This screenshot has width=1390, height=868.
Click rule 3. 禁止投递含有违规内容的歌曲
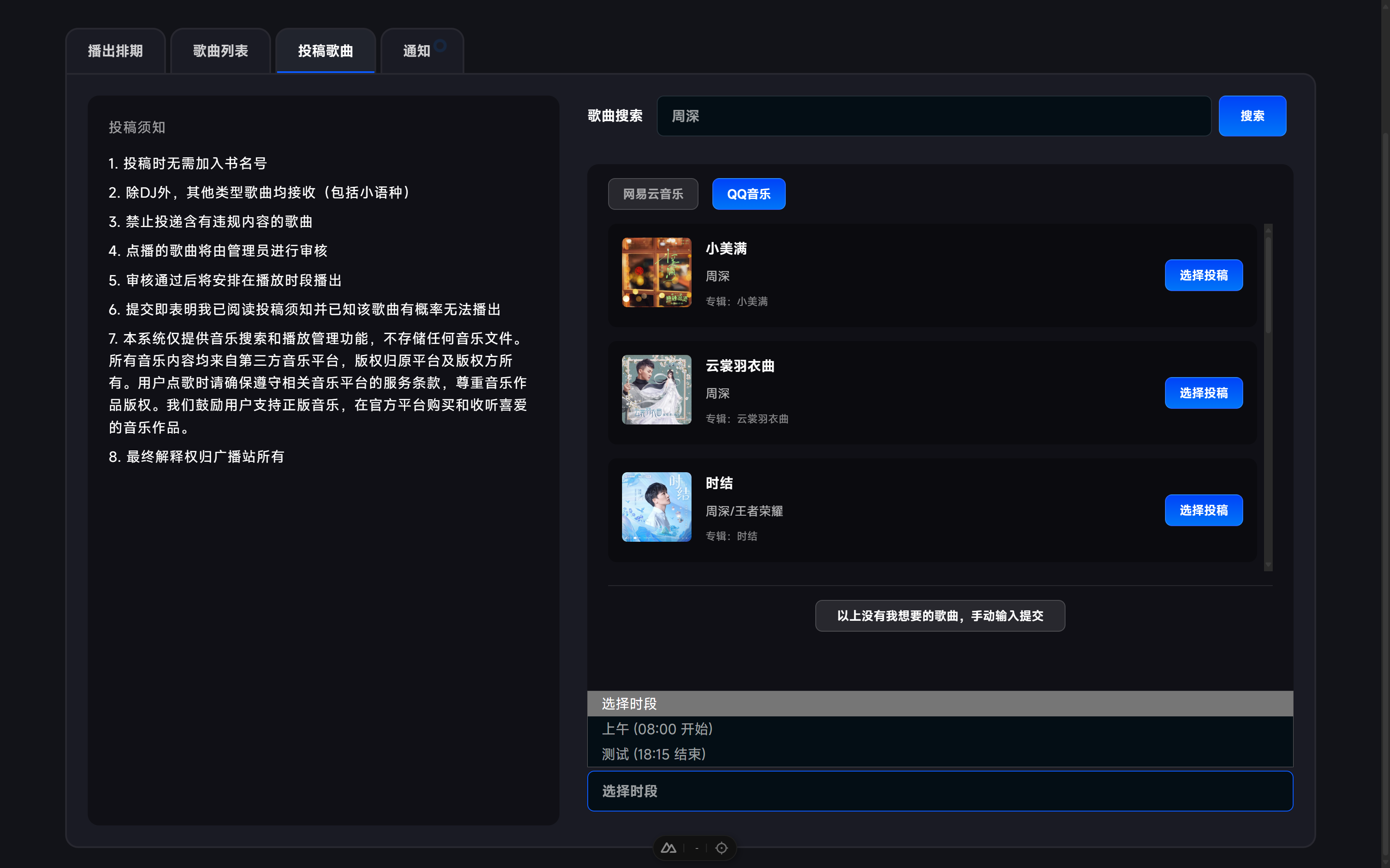tap(211, 222)
